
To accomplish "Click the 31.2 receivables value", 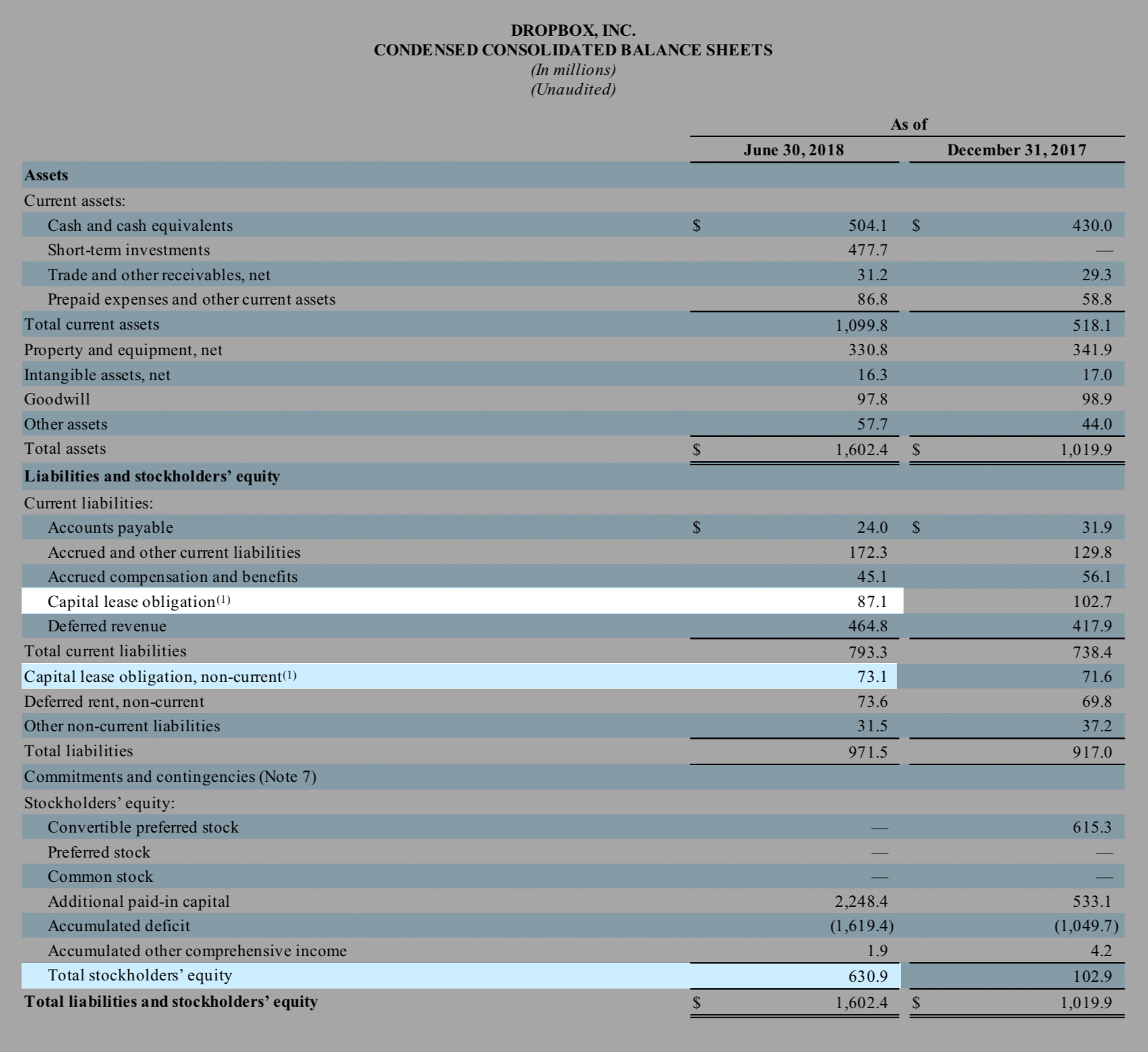I will tap(872, 275).
